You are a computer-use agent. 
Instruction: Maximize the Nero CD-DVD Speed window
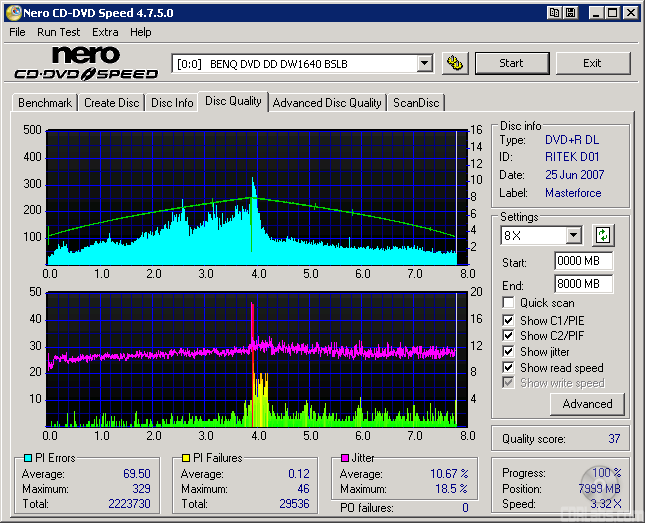click(611, 13)
